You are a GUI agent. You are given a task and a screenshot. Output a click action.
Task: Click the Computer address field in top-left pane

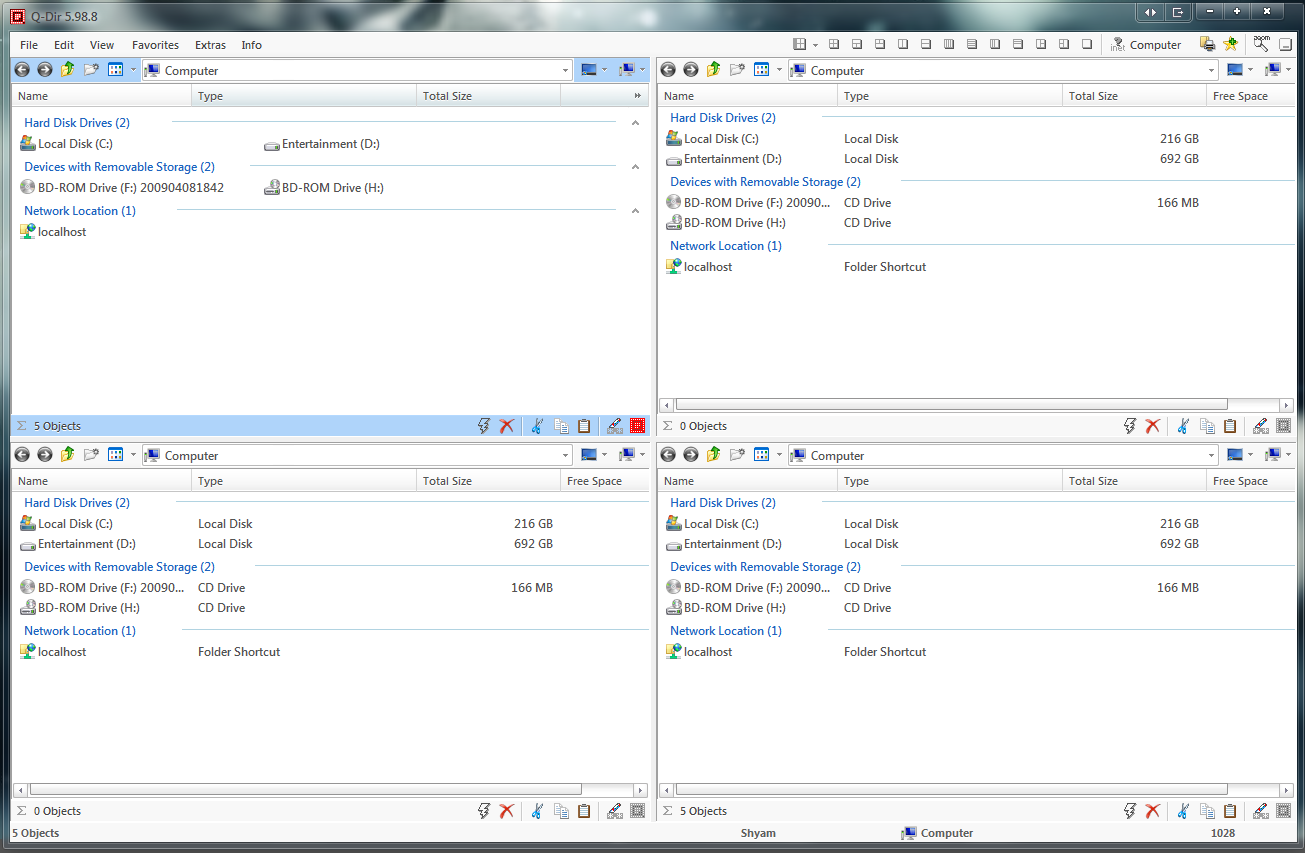coord(357,70)
